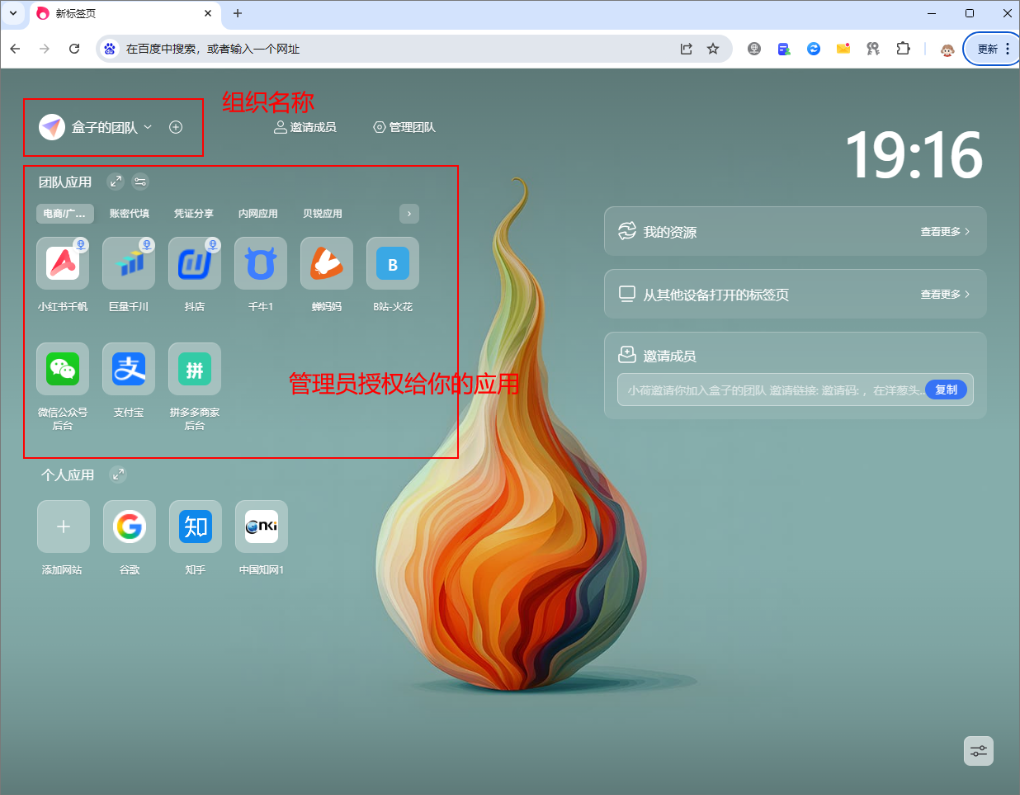Open the 邀请成员 link at top
Image resolution: width=1020 pixels, height=795 pixels.
[305, 127]
